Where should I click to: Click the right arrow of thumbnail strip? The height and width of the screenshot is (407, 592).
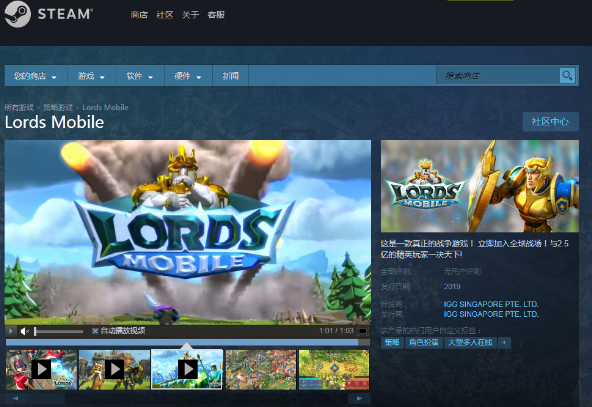point(359,398)
